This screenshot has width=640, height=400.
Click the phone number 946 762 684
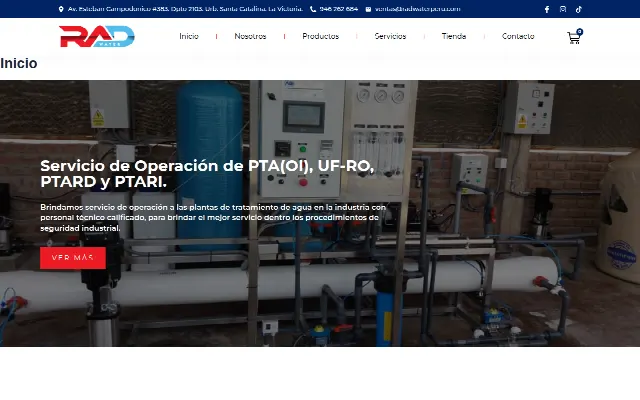pyautogui.click(x=339, y=9)
